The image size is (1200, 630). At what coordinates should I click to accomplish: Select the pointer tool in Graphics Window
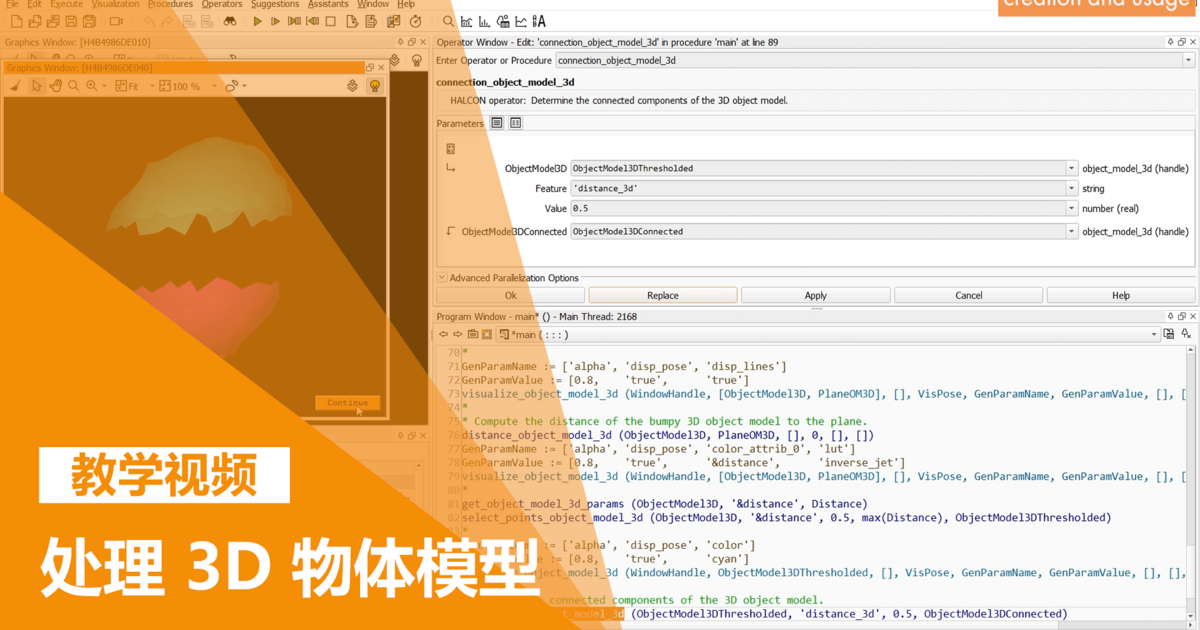pyautogui.click(x=36, y=86)
